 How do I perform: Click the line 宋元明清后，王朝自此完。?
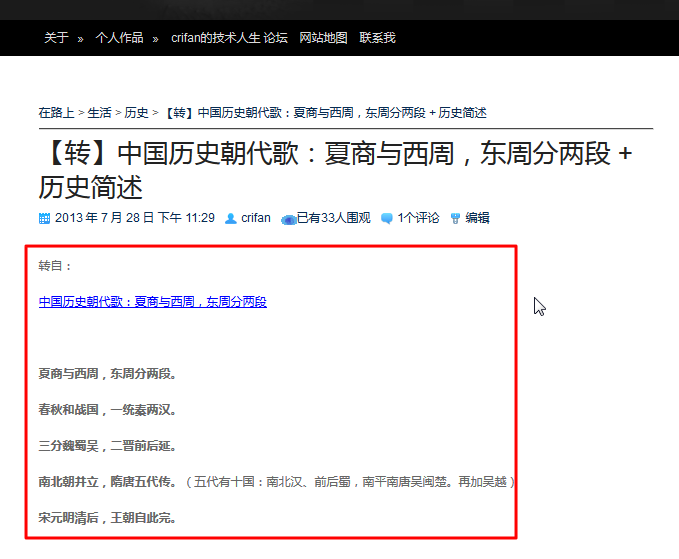point(107,517)
